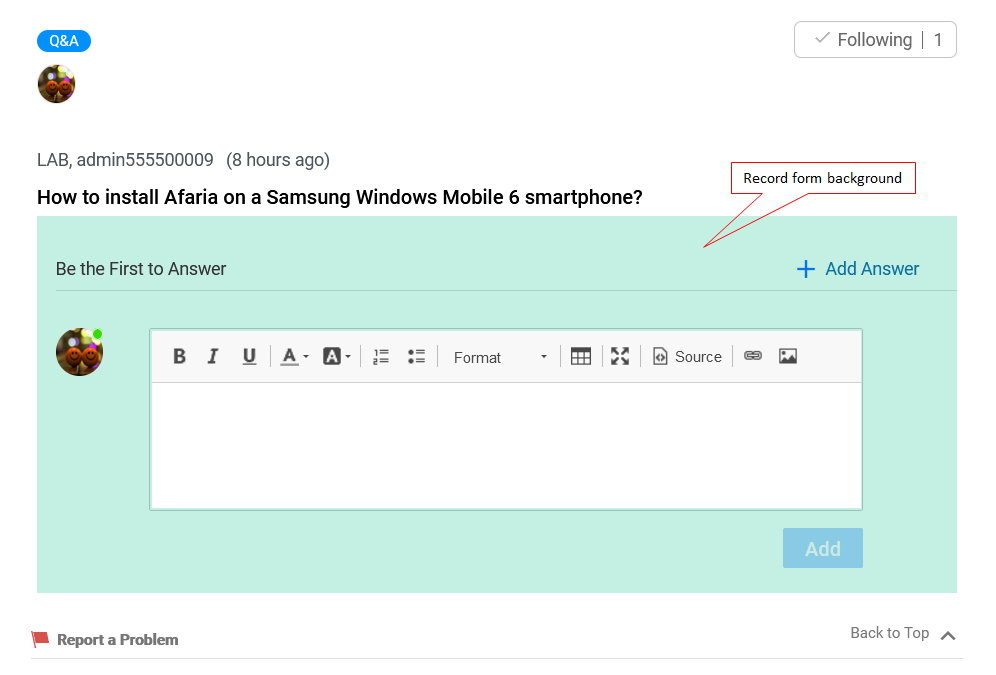Toggle the Following button
Screen dimensions: 996x675
875,40
